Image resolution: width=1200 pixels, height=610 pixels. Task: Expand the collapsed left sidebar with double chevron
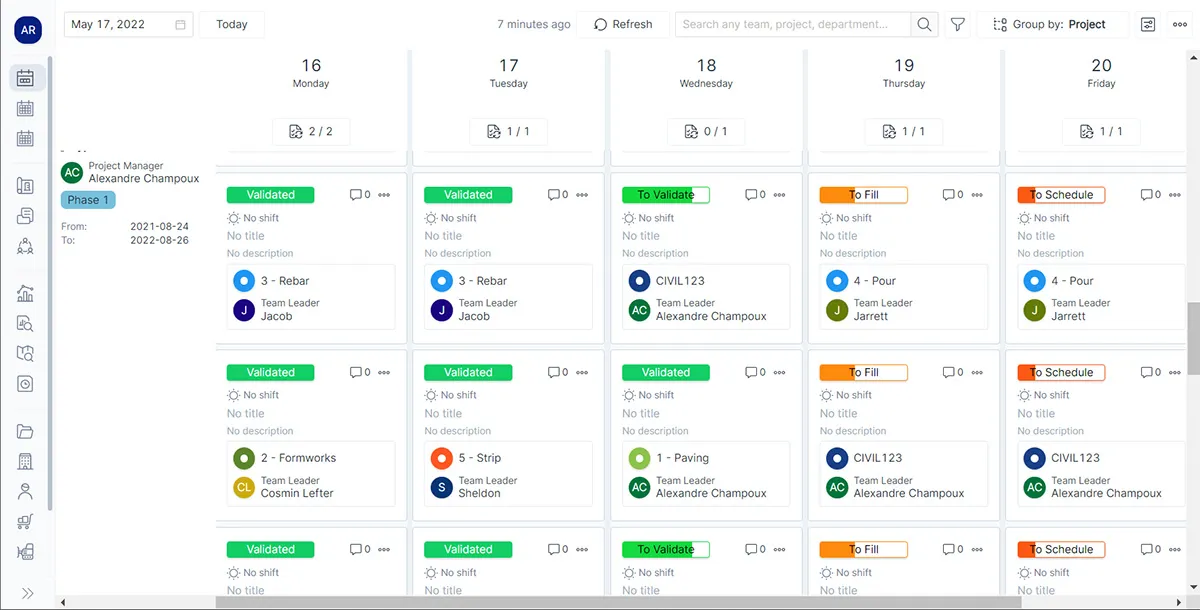pyautogui.click(x=27, y=593)
